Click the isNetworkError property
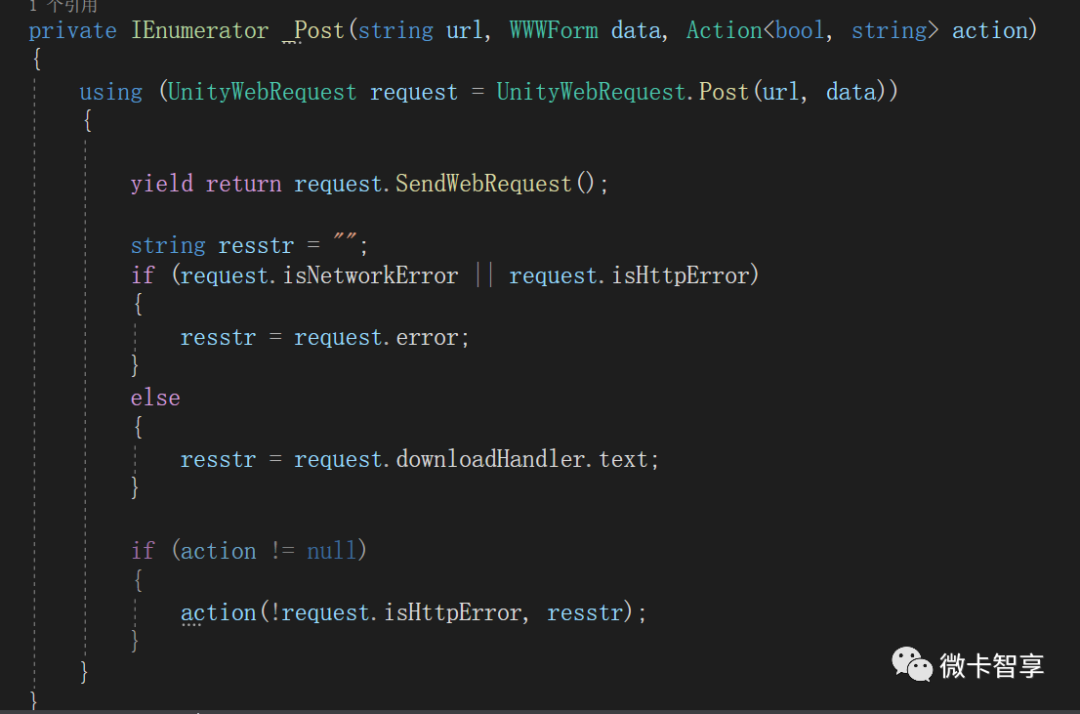The image size is (1080, 714). (x=371, y=276)
